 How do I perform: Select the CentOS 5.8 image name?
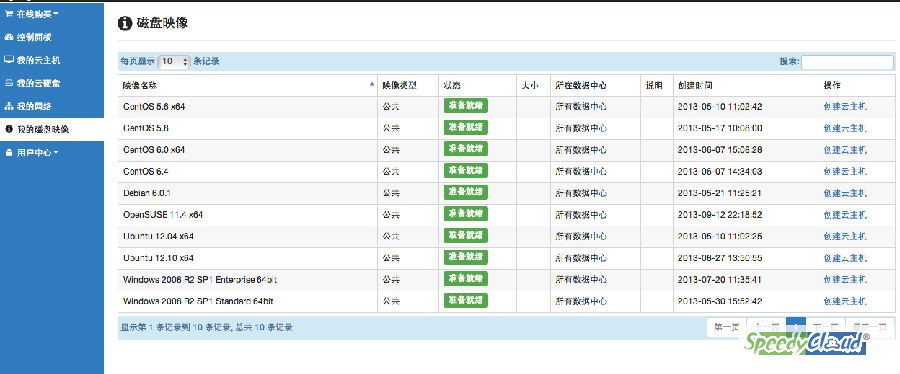(145, 128)
